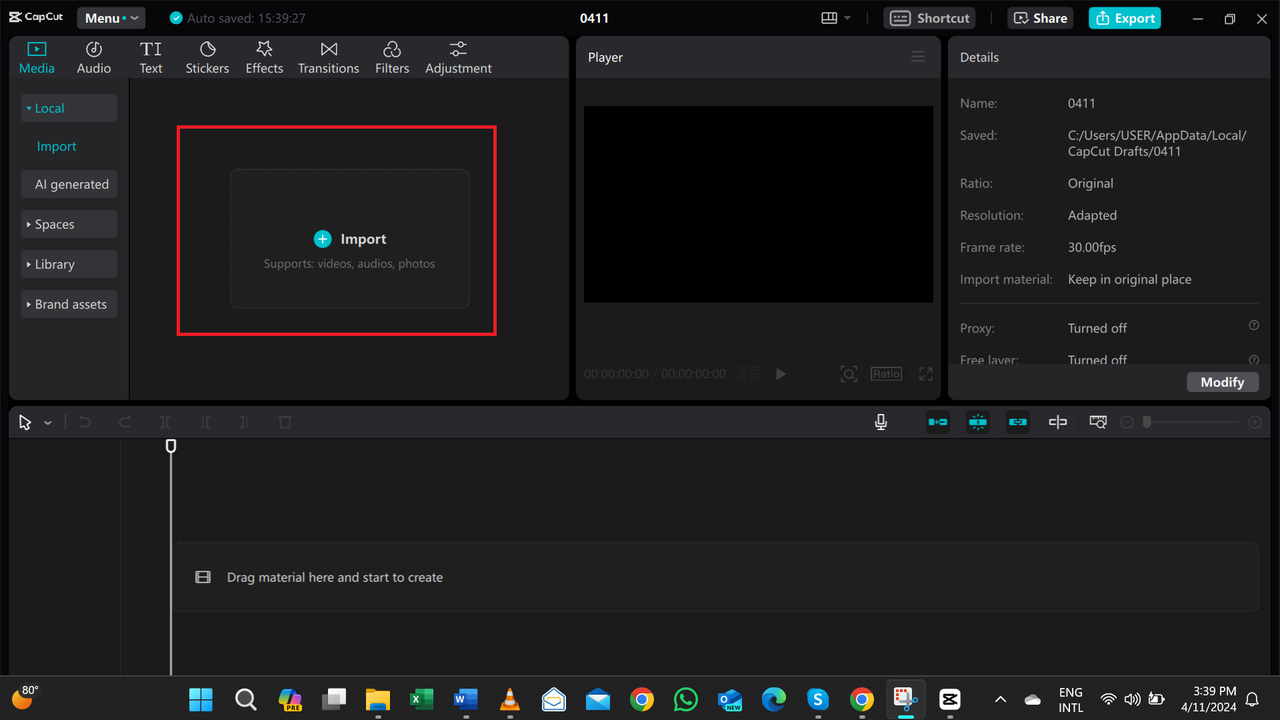This screenshot has width=1280, height=720.
Task: Enter fullscreen preview from the Player
Action: pyautogui.click(x=924, y=373)
